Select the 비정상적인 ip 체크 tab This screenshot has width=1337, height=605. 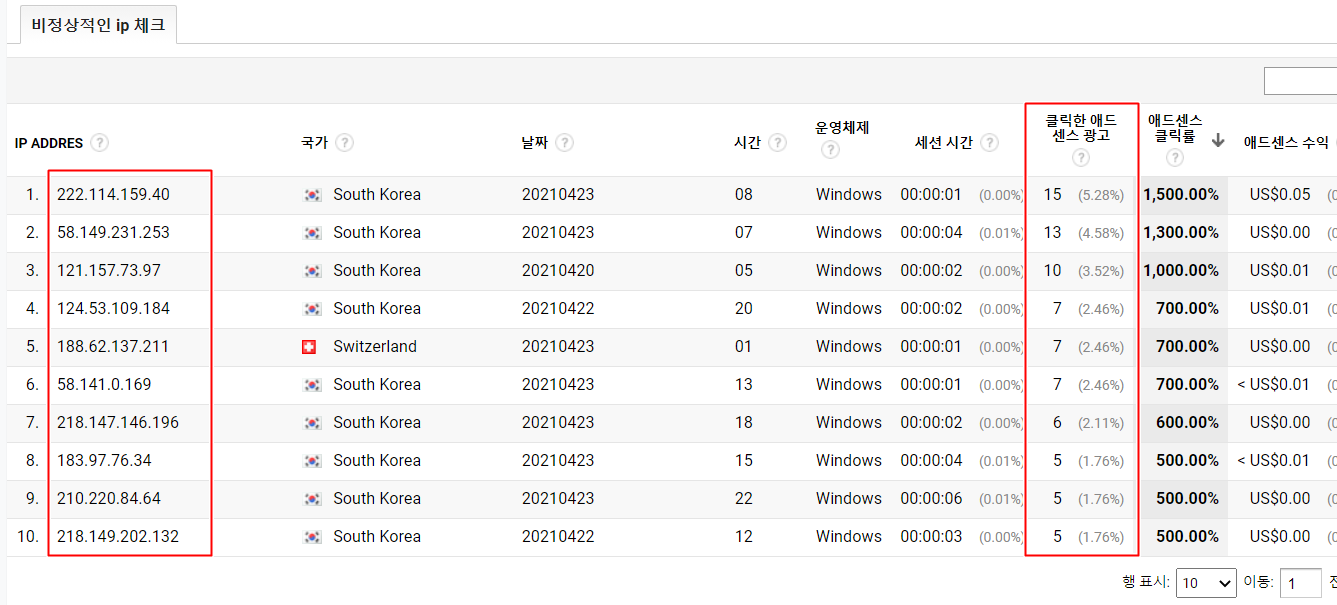pyautogui.click(x=97, y=24)
